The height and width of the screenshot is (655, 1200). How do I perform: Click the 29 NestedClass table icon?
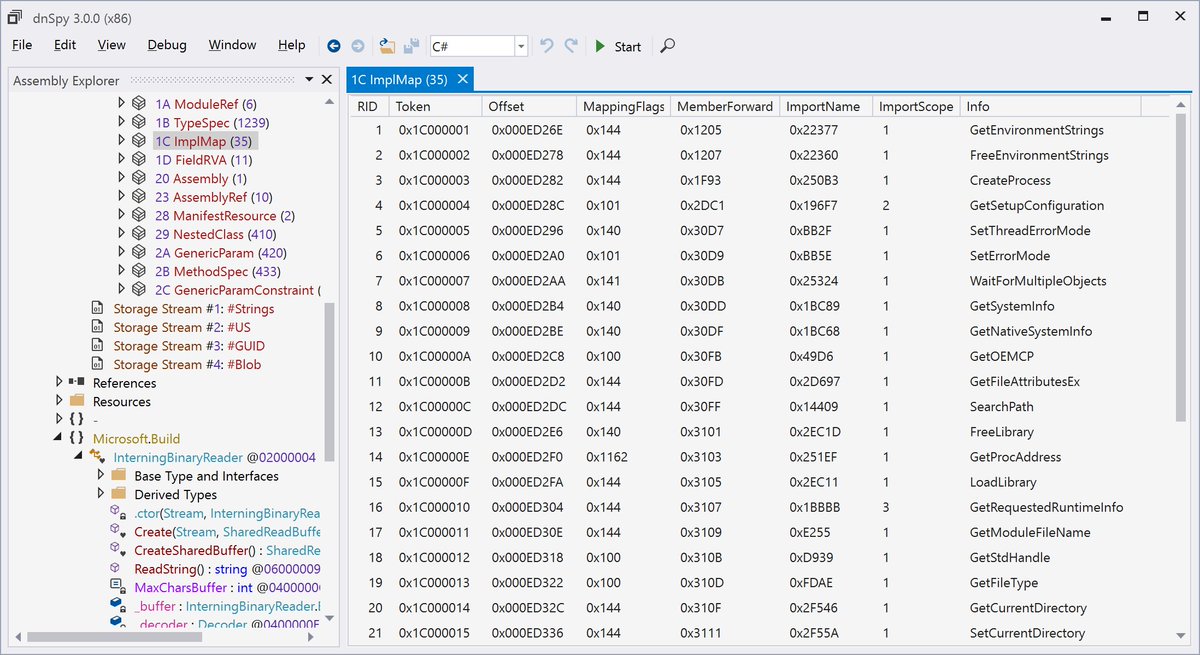click(x=139, y=234)
